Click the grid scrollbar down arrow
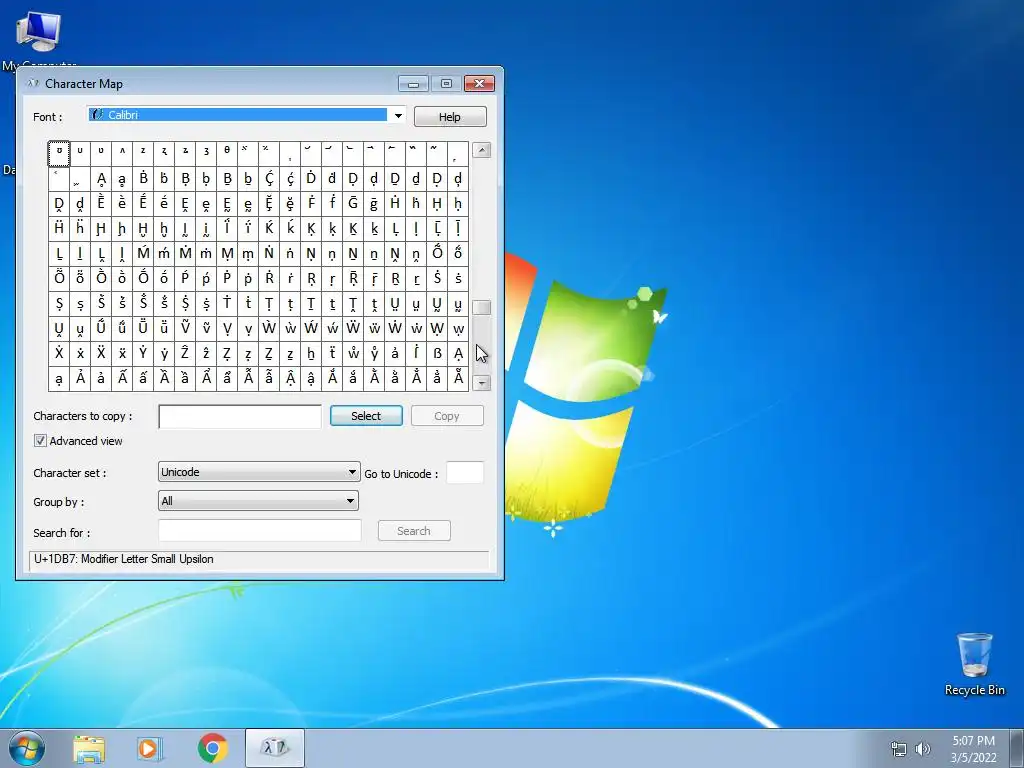Image resolution: width=1024 pixels, height=768 pixels. click(481, 383)
